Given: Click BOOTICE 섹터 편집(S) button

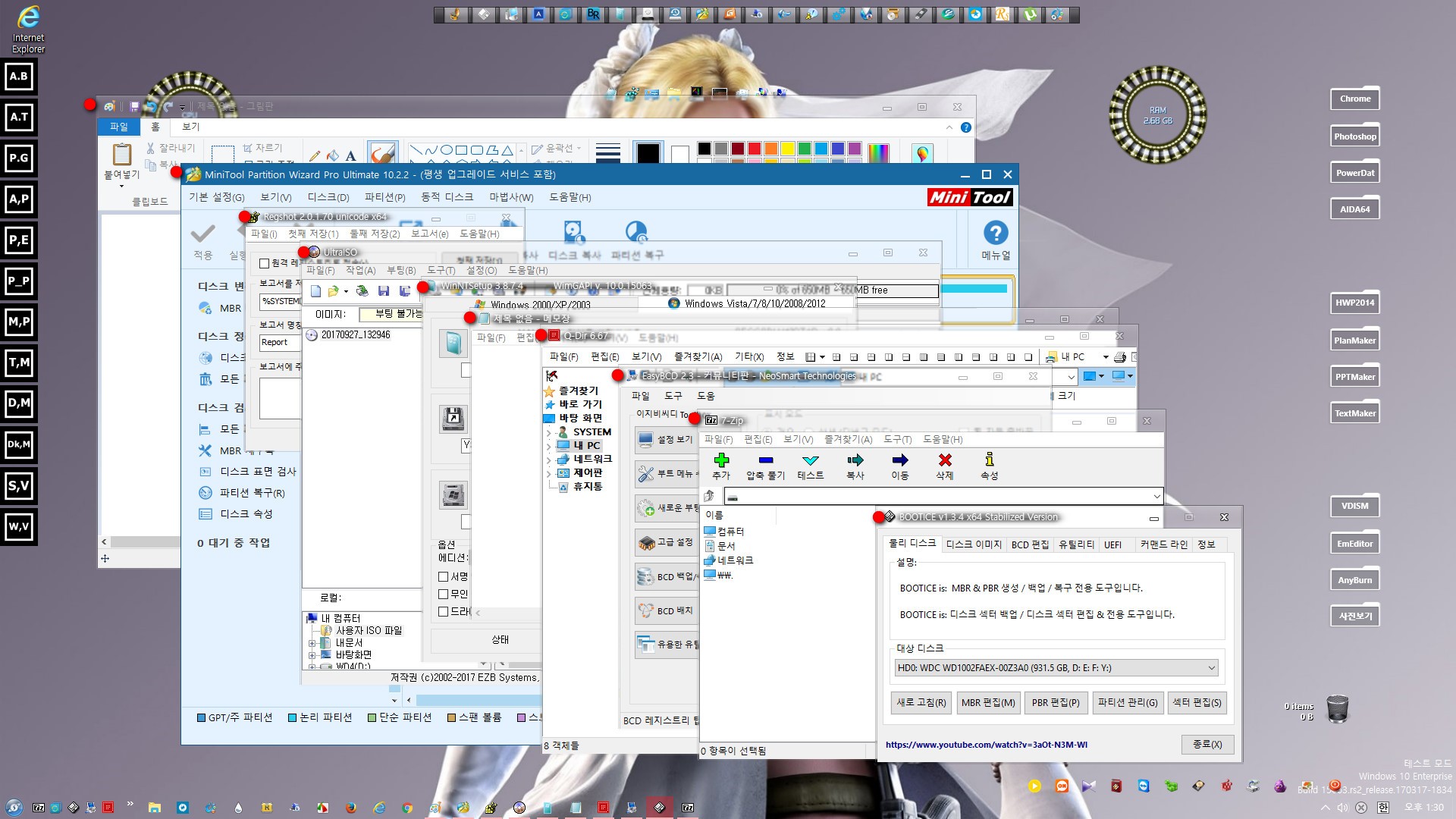Looking at the screenshot, I should pos(1197,702).
